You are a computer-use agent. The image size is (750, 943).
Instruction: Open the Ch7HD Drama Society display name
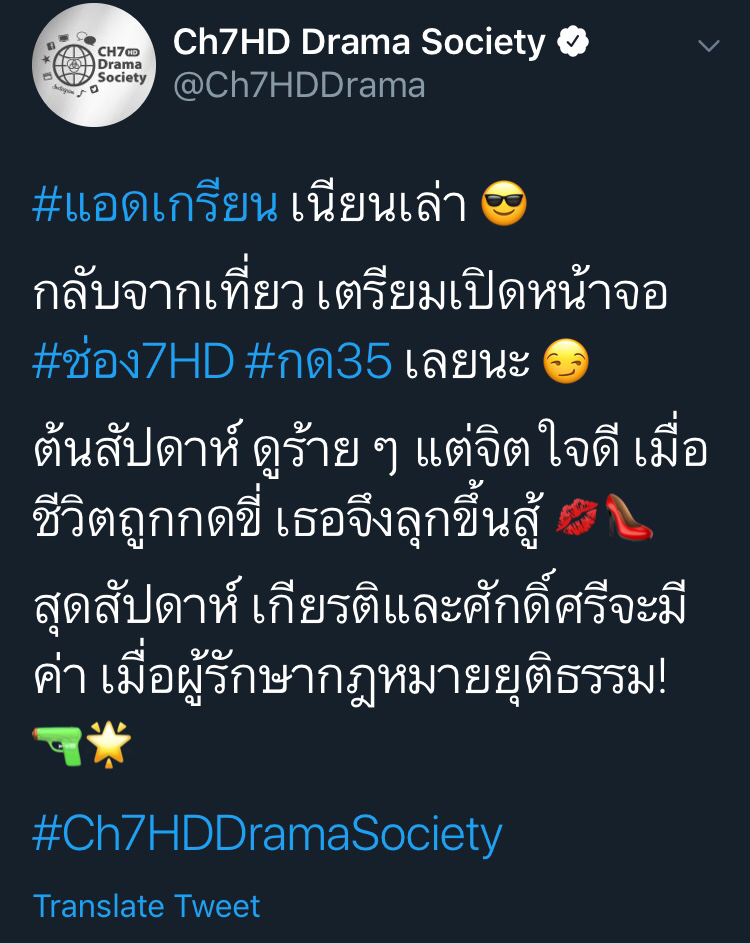click(359, 41)
